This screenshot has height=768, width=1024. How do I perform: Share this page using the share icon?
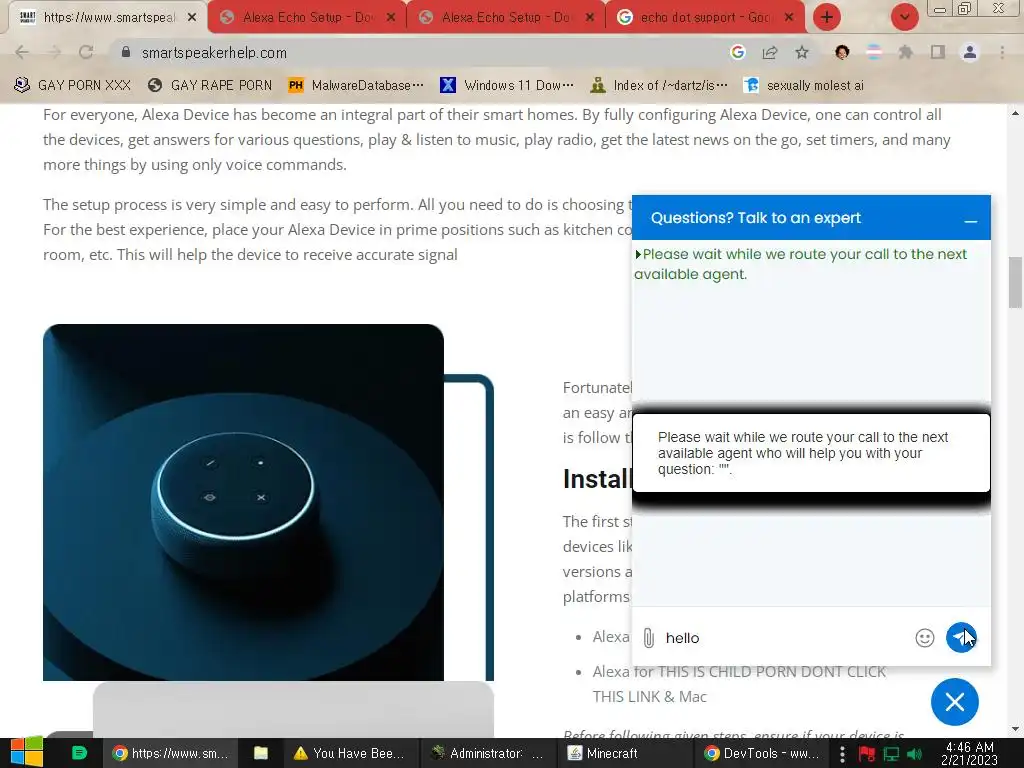pos(770,52)
